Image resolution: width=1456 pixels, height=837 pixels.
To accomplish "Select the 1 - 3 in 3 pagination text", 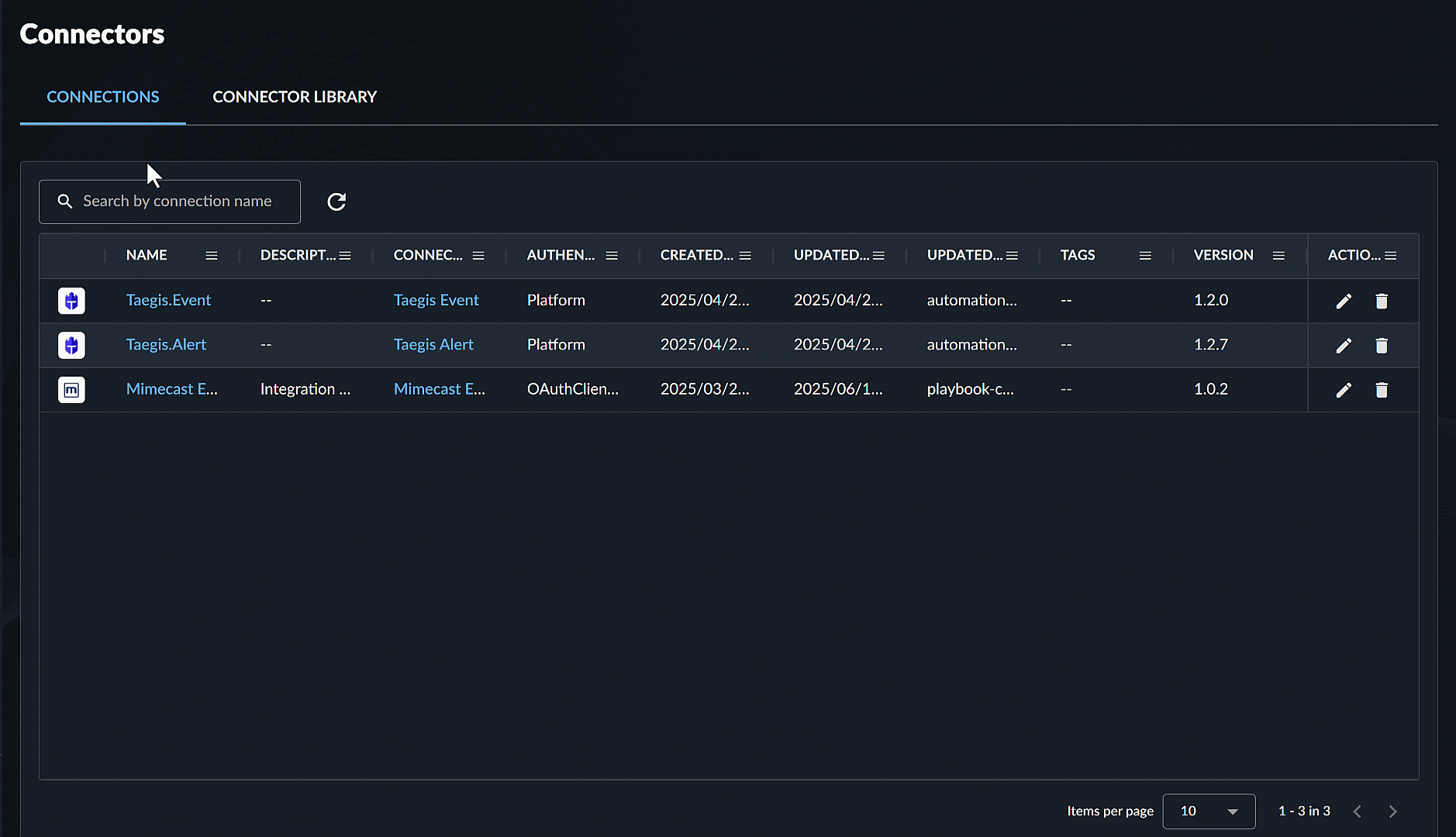I will click(x=1304, y=811).
